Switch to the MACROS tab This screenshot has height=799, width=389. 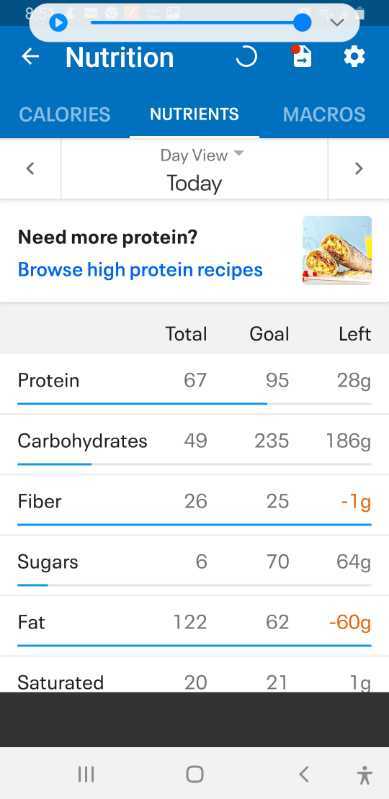[x=324, y=114]
